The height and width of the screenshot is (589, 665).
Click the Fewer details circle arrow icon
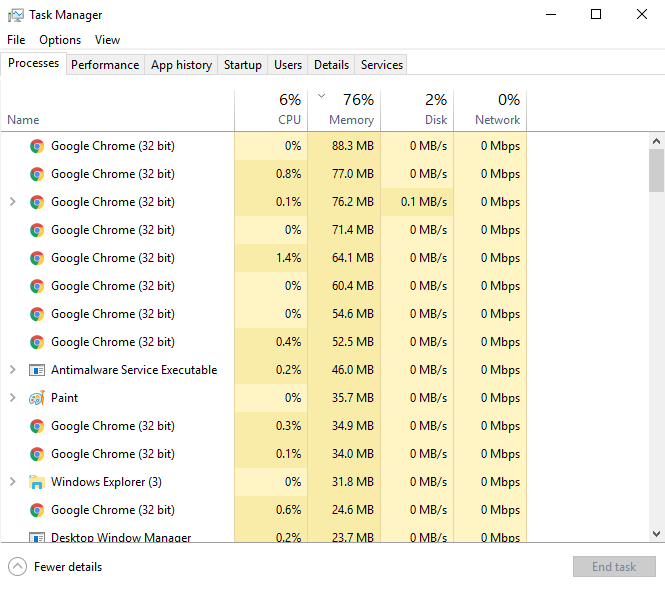pyautogui.click(x=17, y=567)
